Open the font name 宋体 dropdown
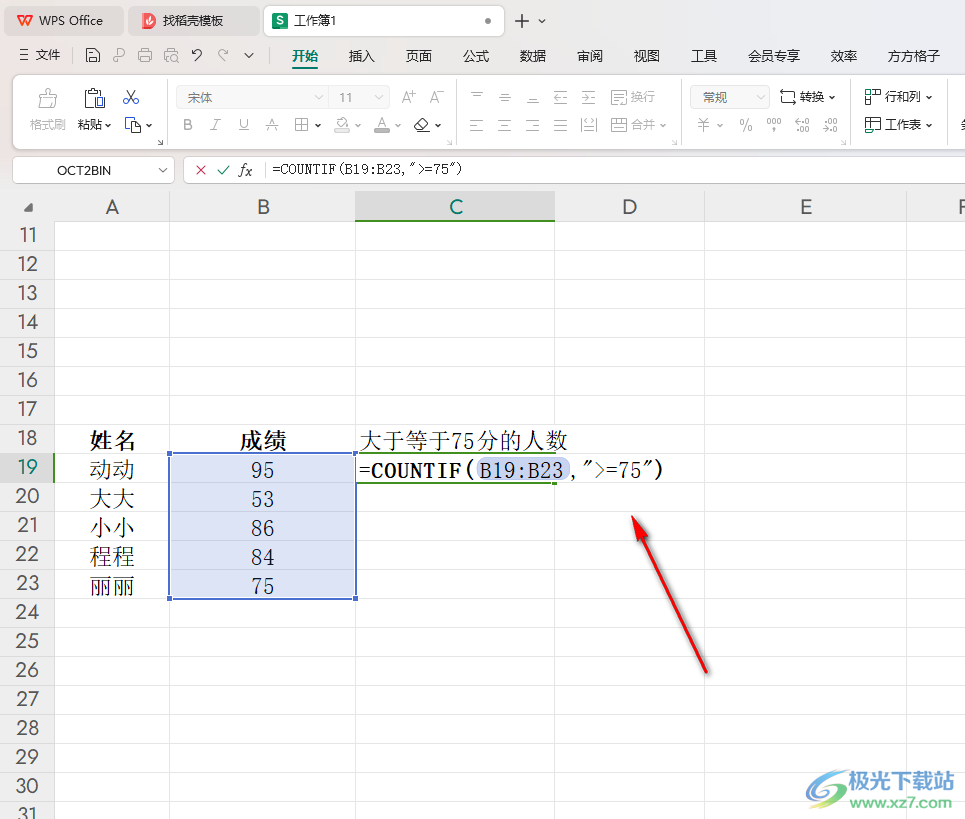 click(x=318, y=97)
